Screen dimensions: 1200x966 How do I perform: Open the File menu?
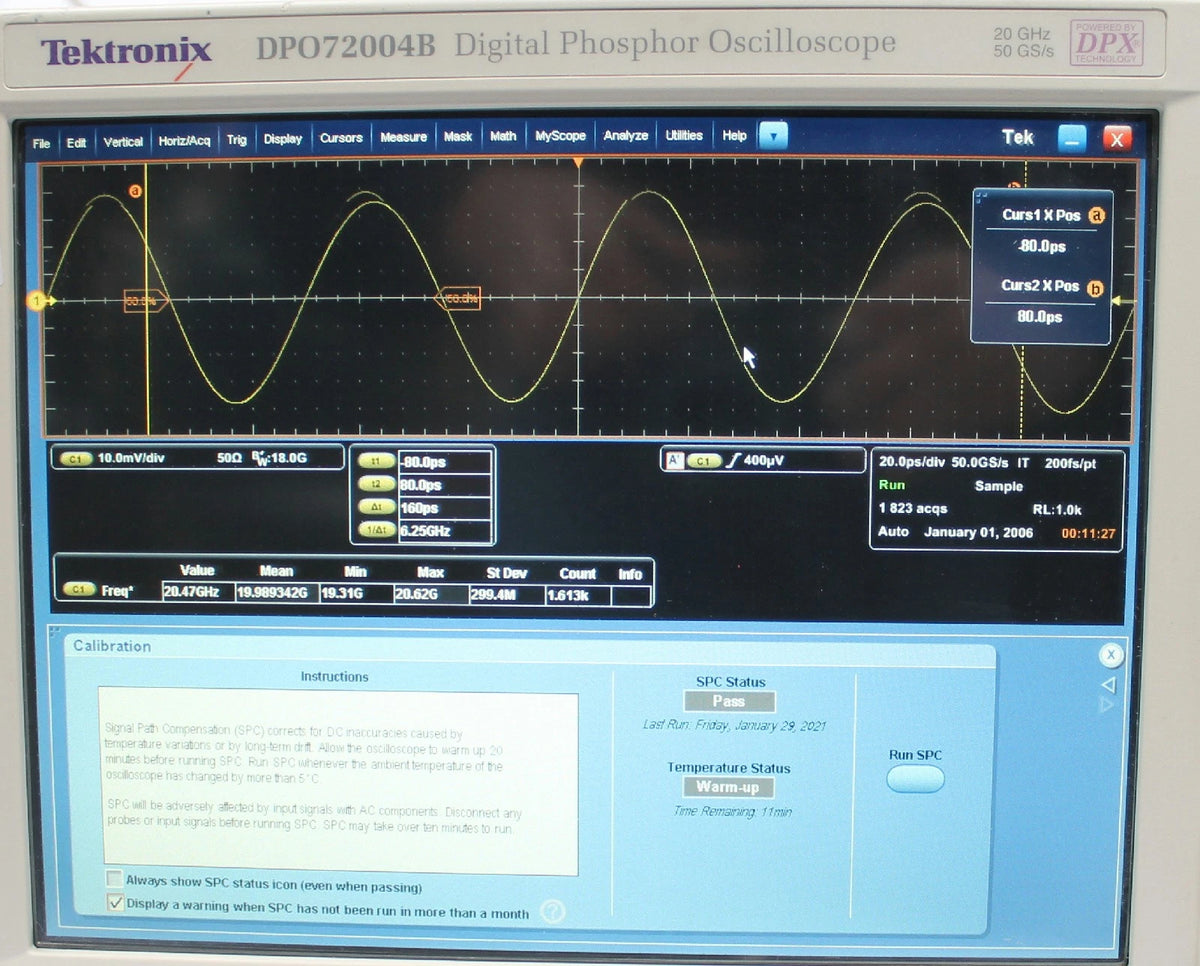(41, 143)
